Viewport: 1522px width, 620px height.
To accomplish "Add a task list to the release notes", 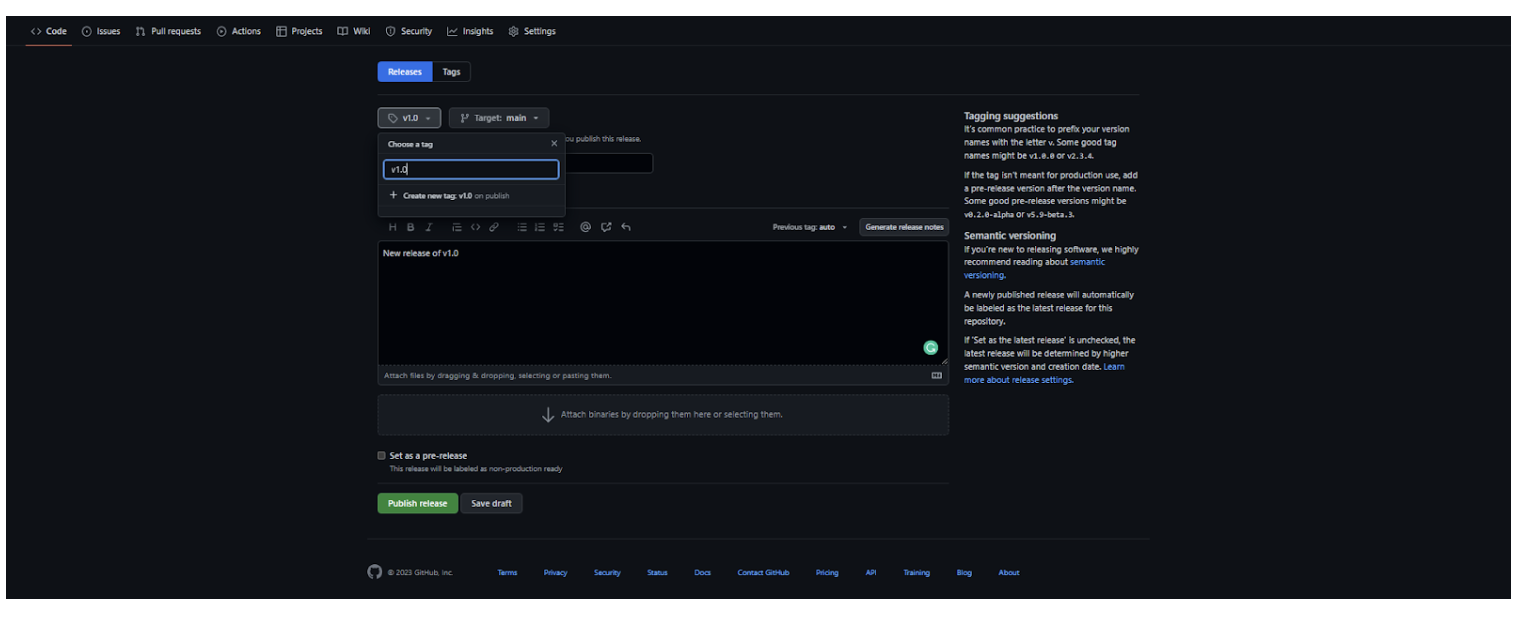I will [558, 227].
